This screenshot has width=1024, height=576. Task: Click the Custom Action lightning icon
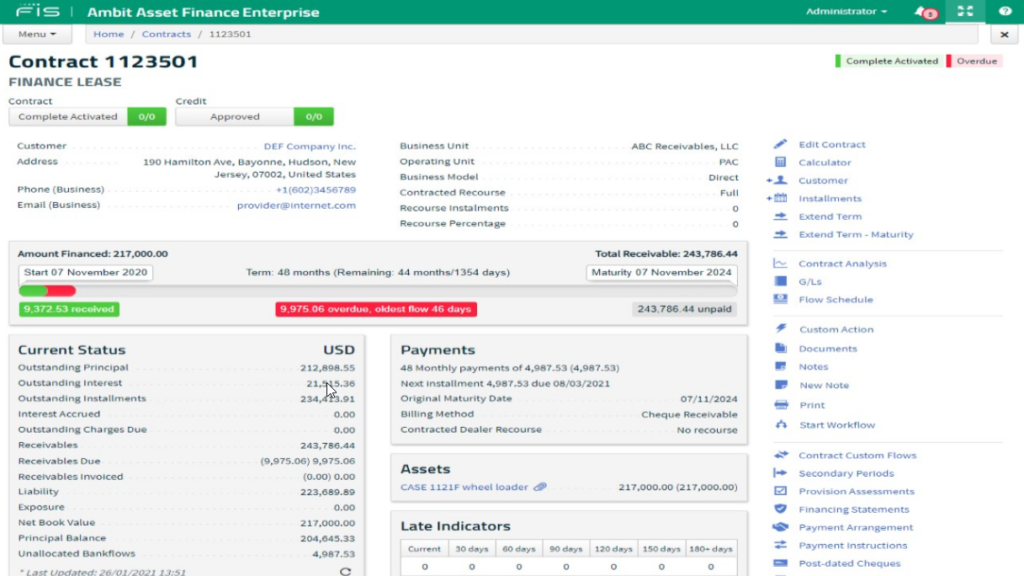point(781,328)
